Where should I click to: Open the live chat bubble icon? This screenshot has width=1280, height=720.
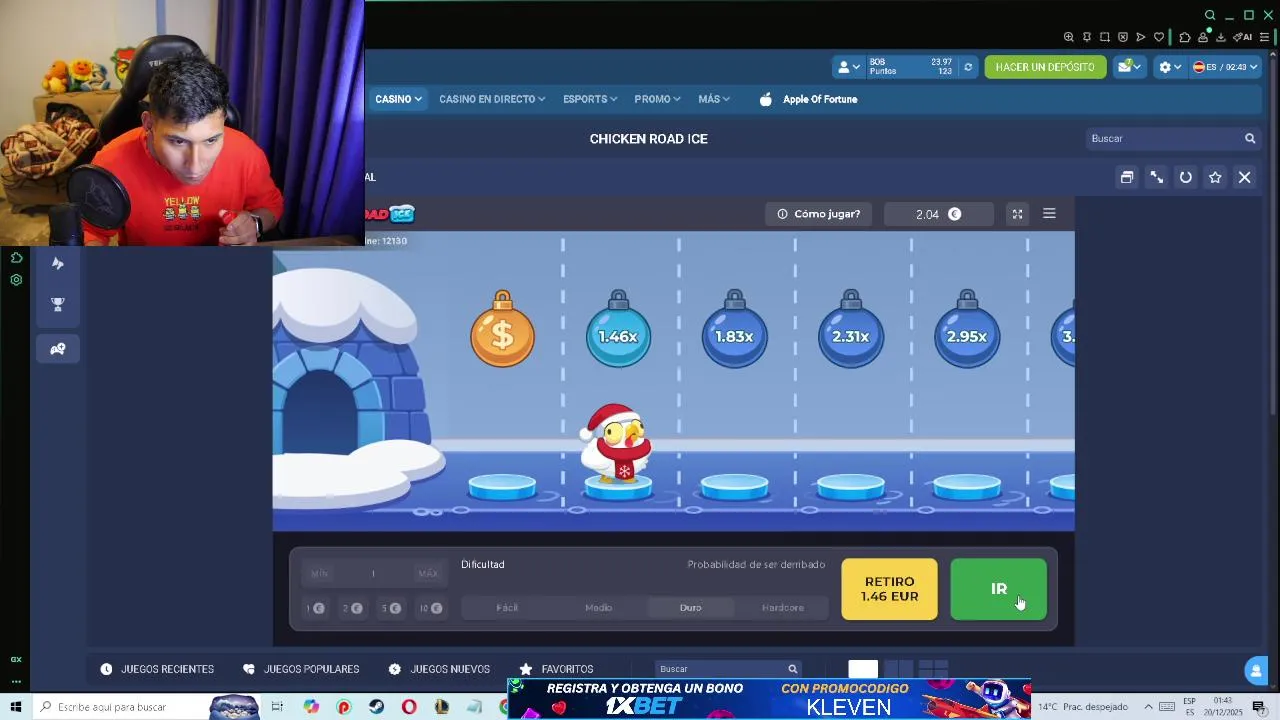(1255, 670)
